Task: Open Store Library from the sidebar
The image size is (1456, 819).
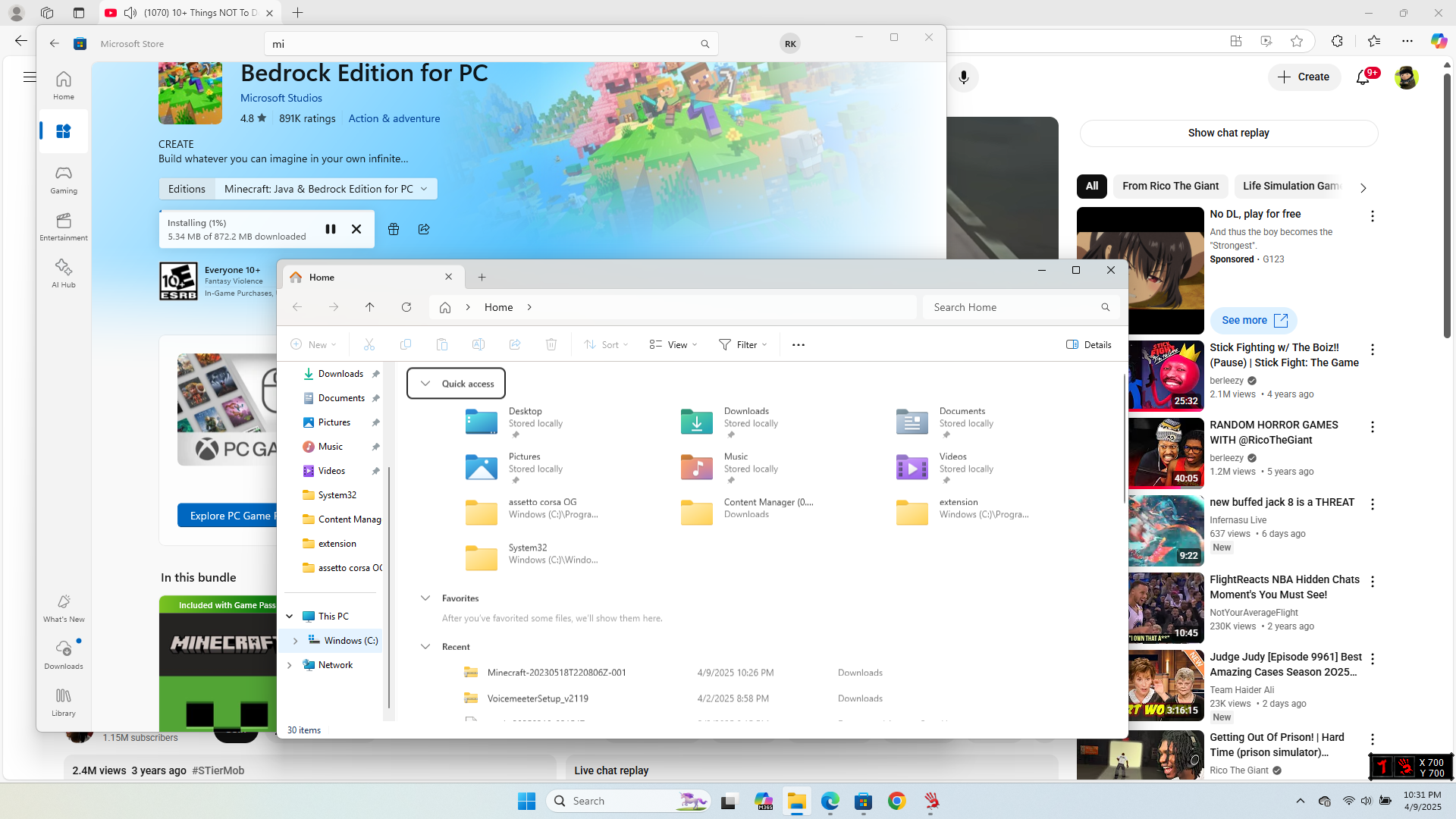Action: tap(64, 701)
